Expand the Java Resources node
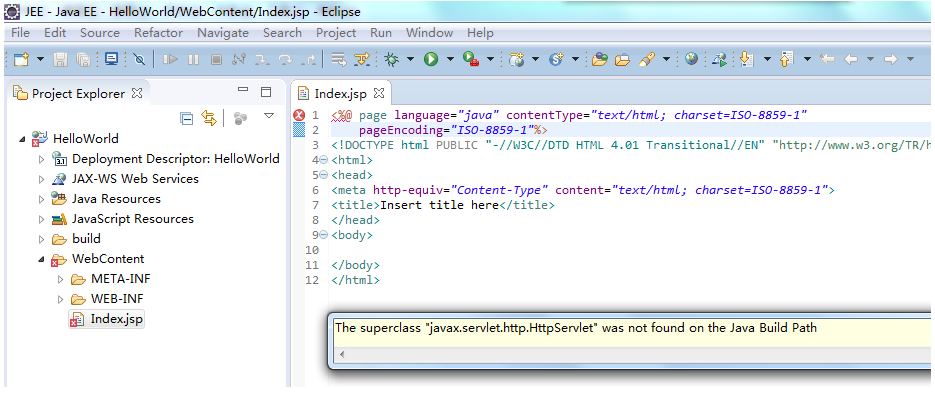Image resolution: width=935 pixels, height=396 pixels. [41, 199]
